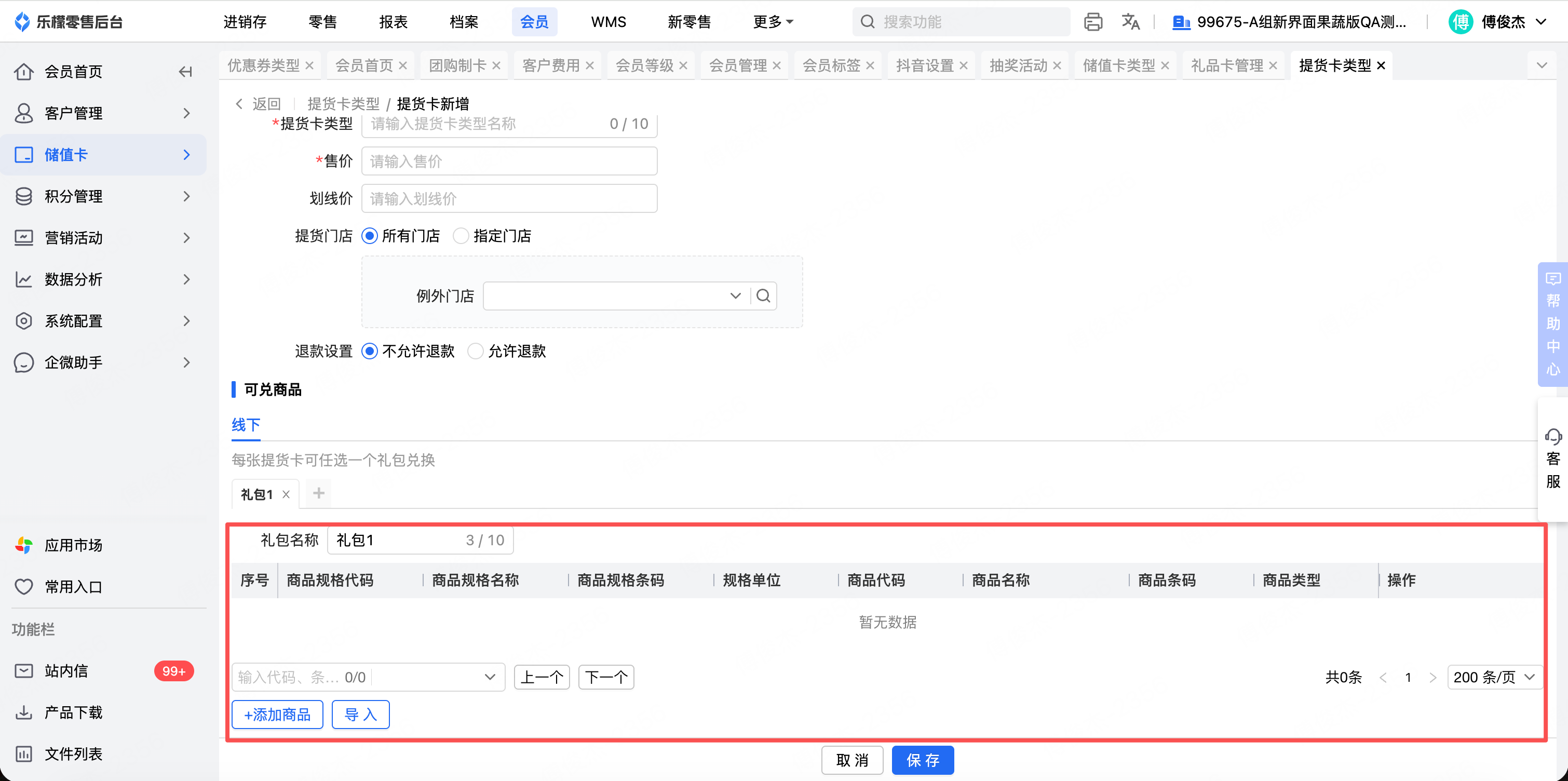
Task: Click the printer icon in top bar
Action: pyautogui.click(x=1092, y=22)
